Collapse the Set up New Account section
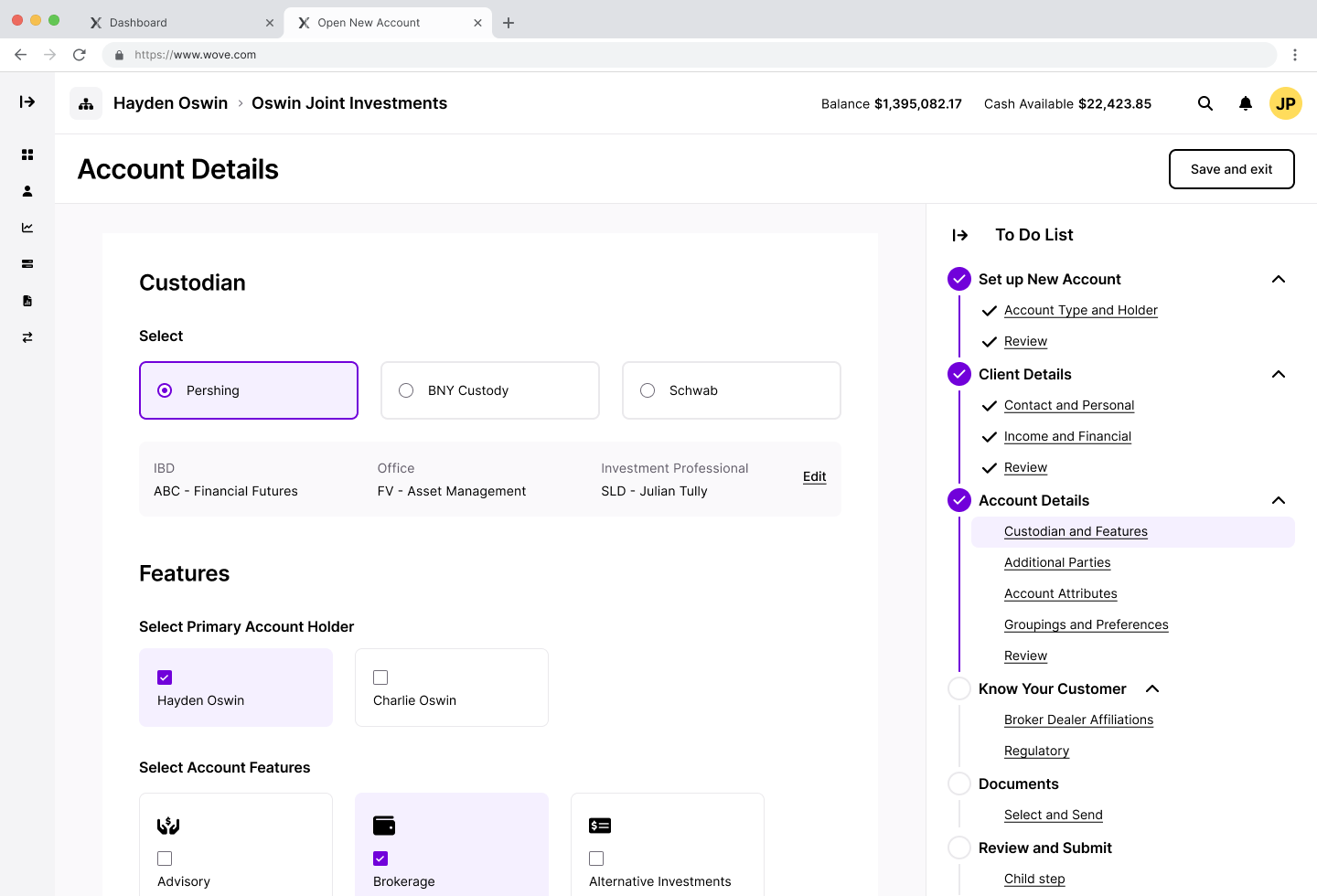Image resolution: width=1317 pixels, height=896 pixels. [1278, 279]
